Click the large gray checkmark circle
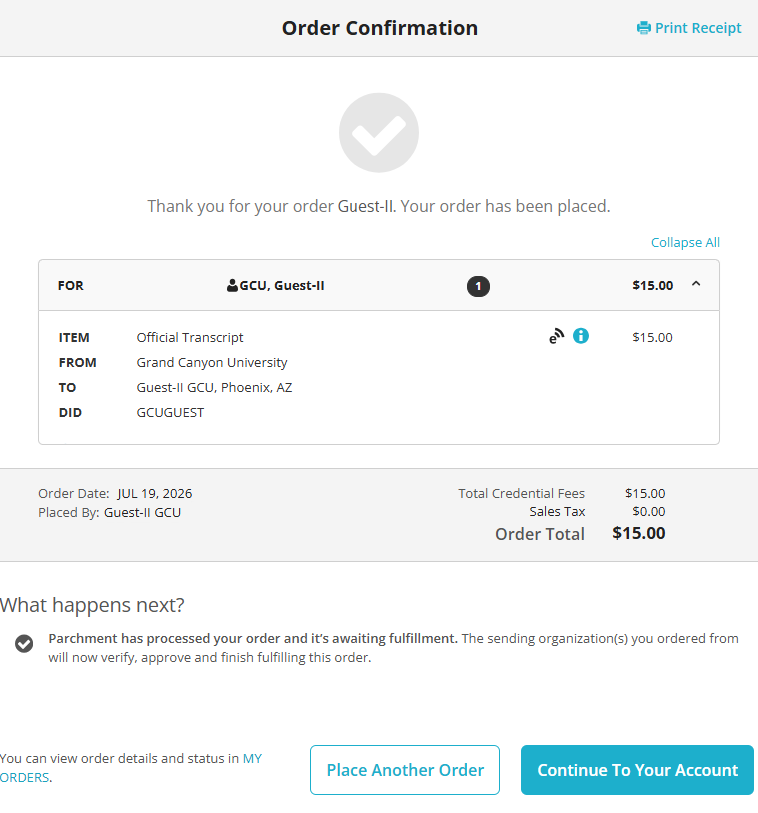 379,133
